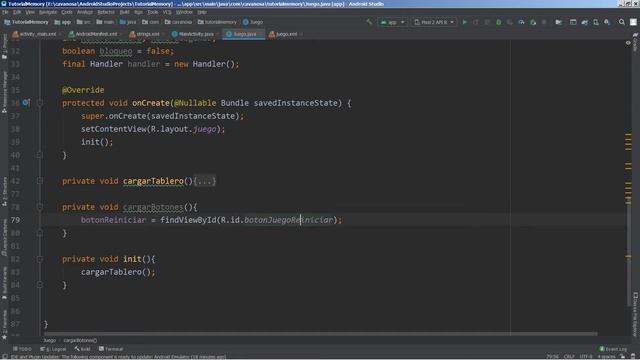The height and width of the screenshot is (360, 640).
Task: Open the Gradle tool window on right edge
Action: [635, 43]
